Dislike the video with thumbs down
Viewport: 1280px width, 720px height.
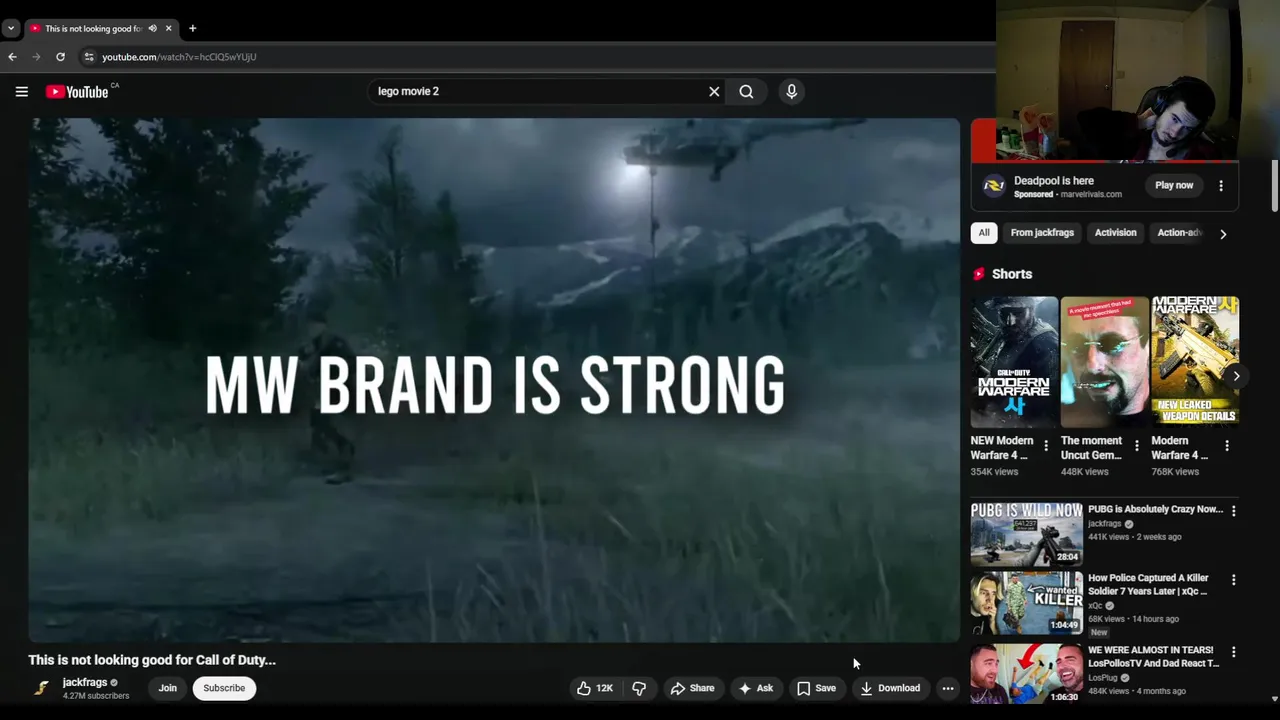click(x=639, y=688)
